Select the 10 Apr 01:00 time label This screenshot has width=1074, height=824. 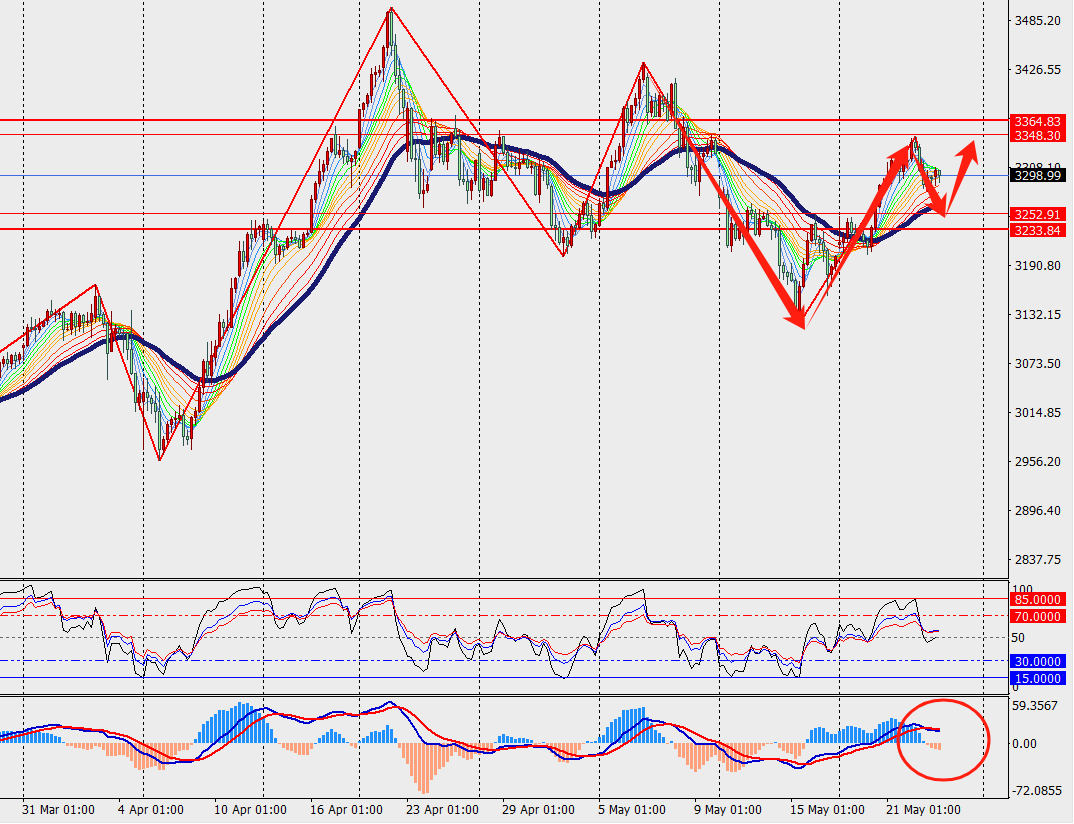coord(250,809)
